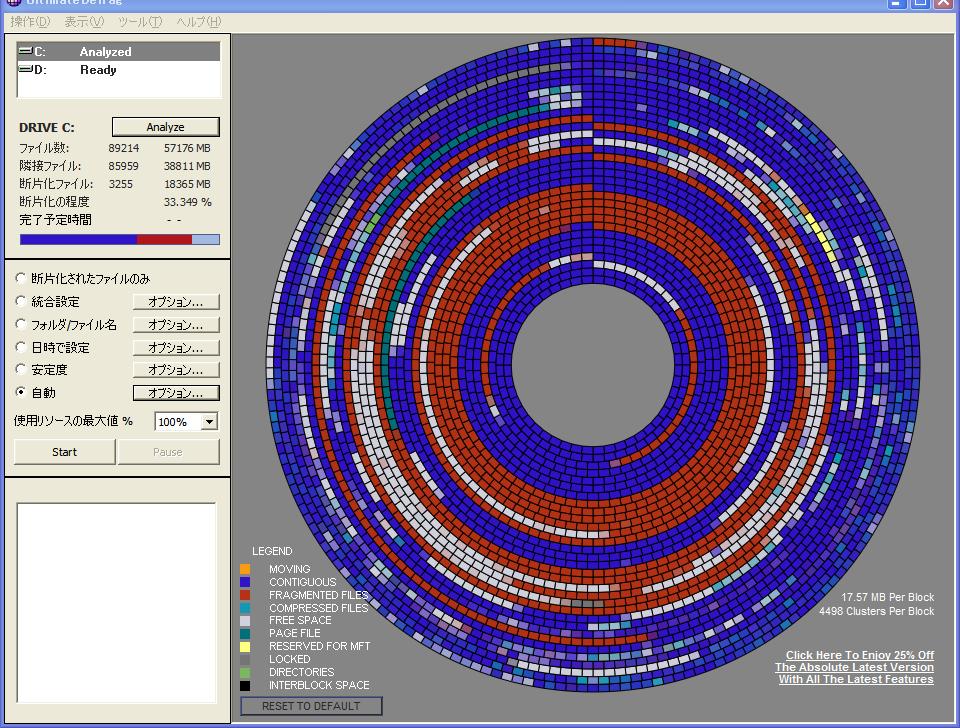
Task: Click the 33.349 % fragmentation value
Action: [x=187, y=201]
